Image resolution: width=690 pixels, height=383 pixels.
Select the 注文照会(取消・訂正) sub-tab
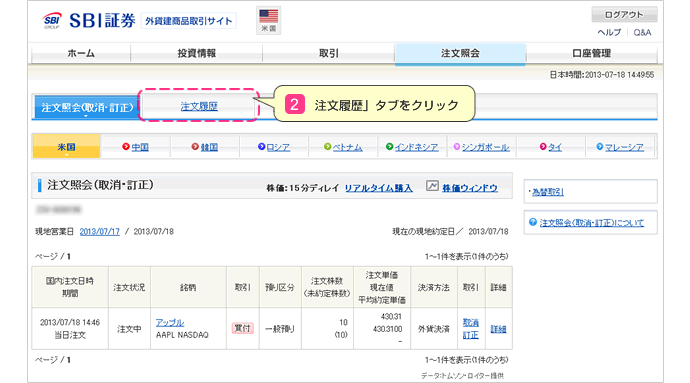coord(87,107)
